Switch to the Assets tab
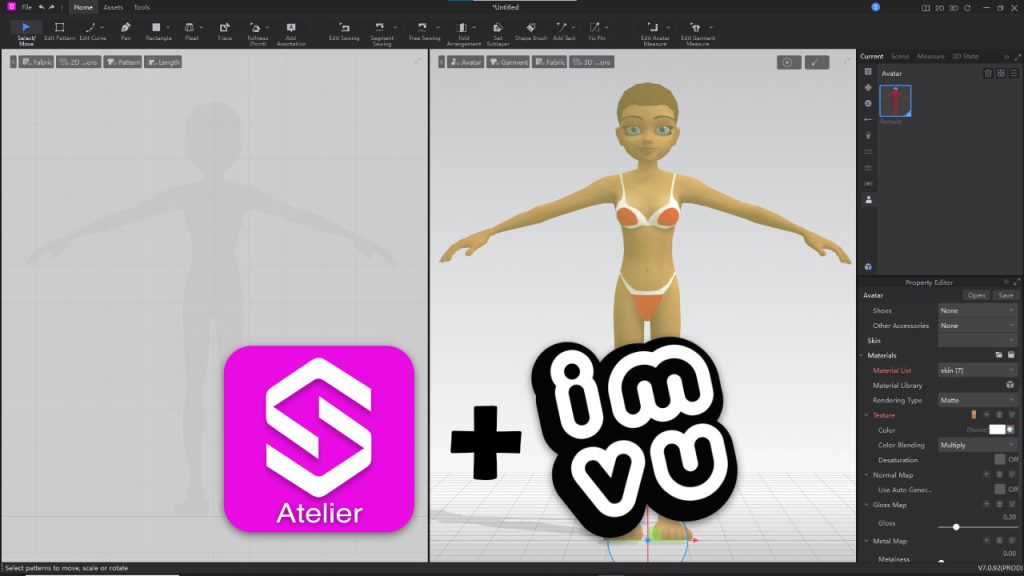 (x=111, y=7)
